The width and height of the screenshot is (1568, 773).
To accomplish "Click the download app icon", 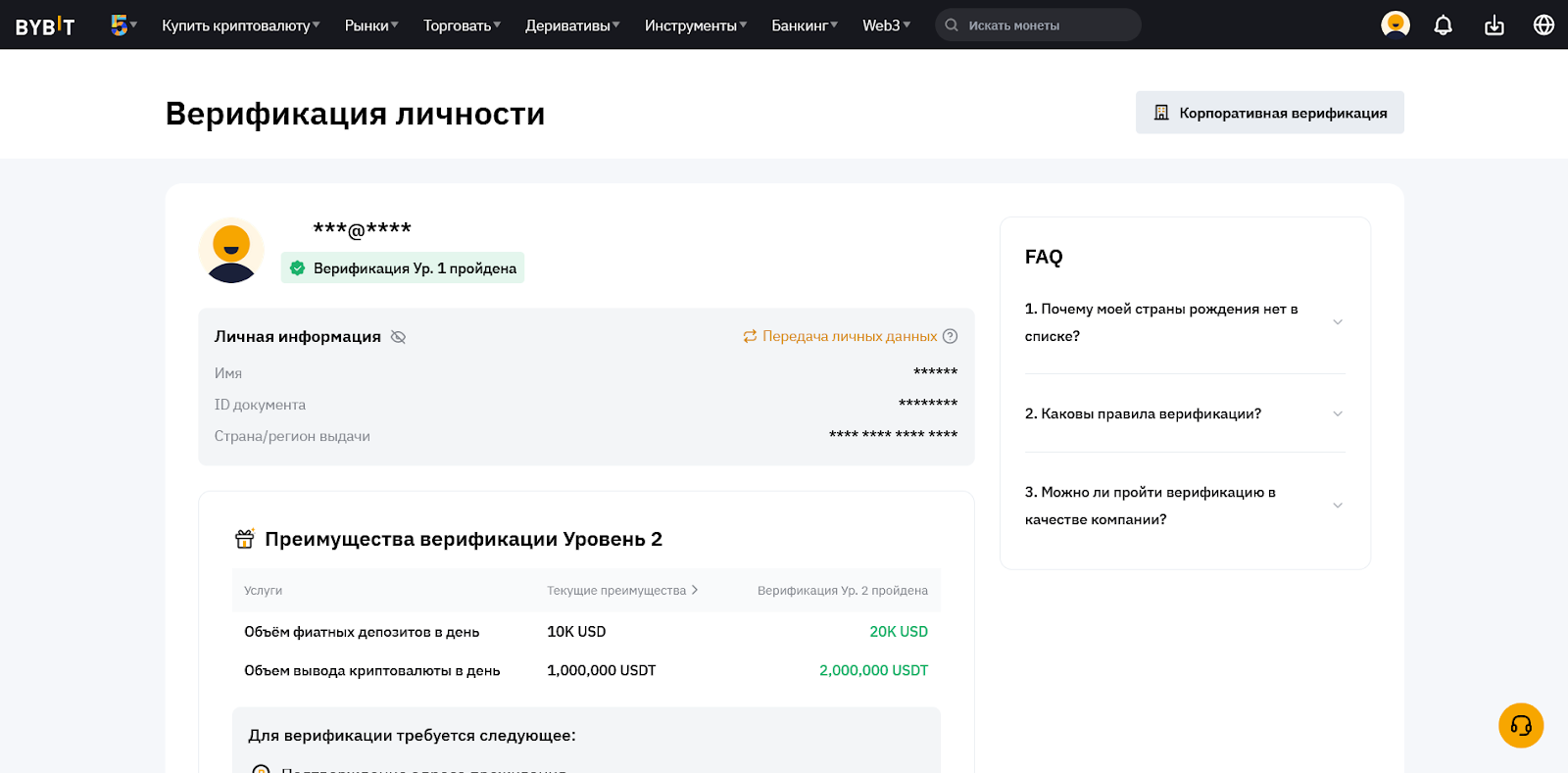I will coord(1494,25).
